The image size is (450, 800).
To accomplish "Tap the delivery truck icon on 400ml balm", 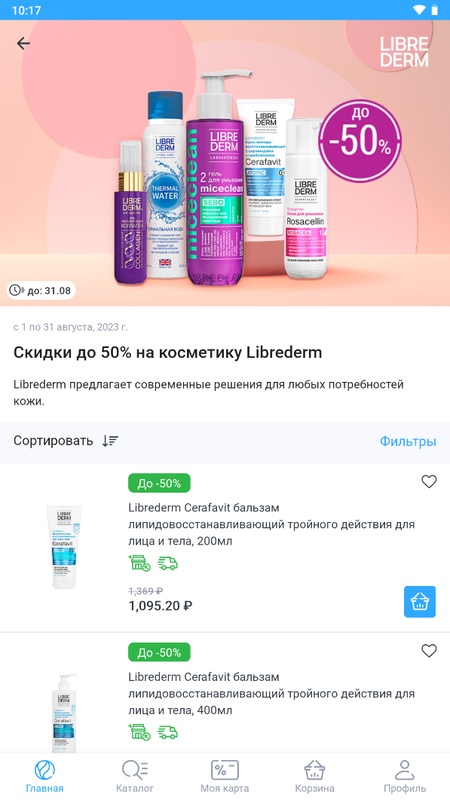I will (x=167, y=732).
